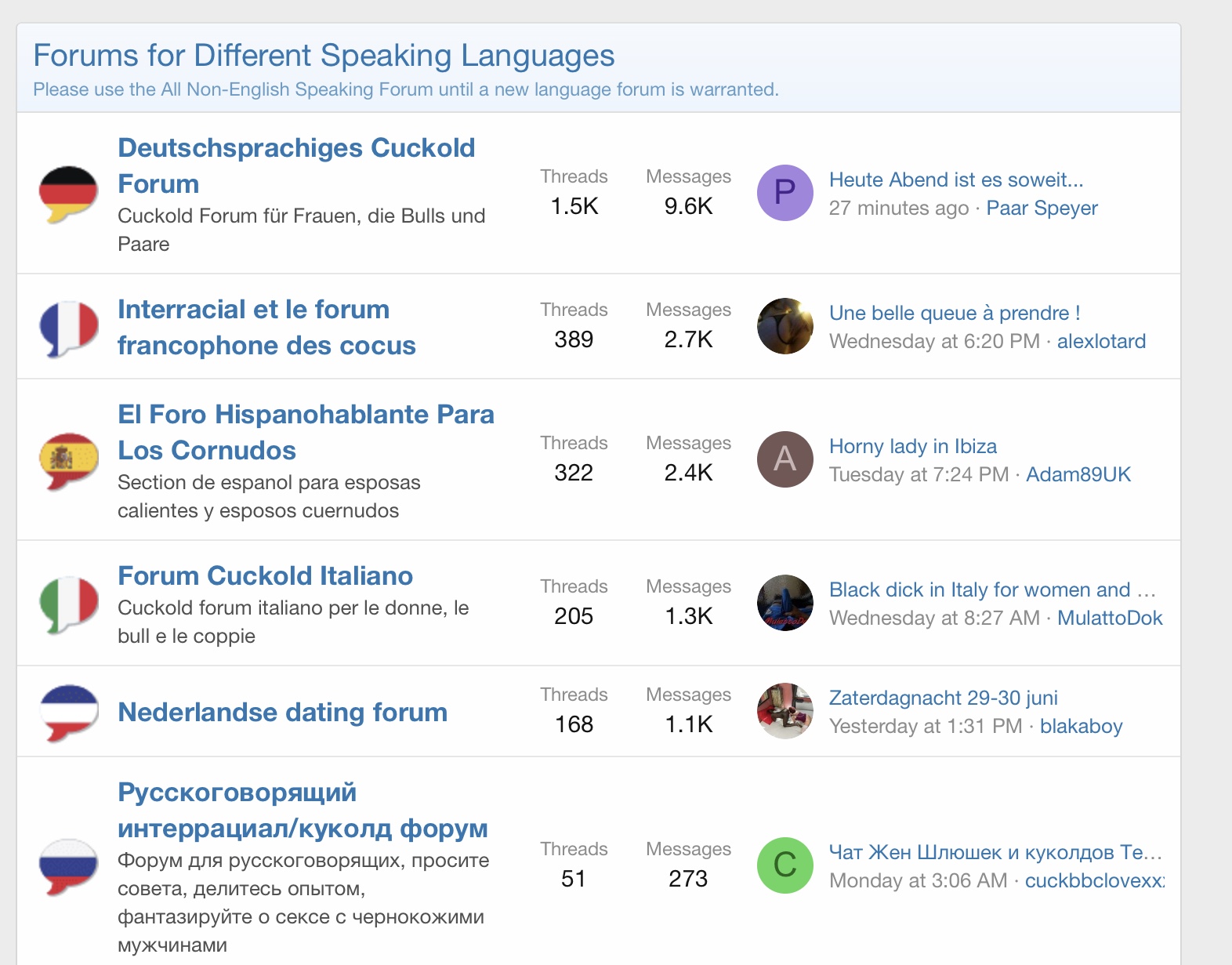Click 'Wednesday at 8:27 AM' timestamp
The height and width of the screenshot is (965, 1232).
(x=934, y=618)
